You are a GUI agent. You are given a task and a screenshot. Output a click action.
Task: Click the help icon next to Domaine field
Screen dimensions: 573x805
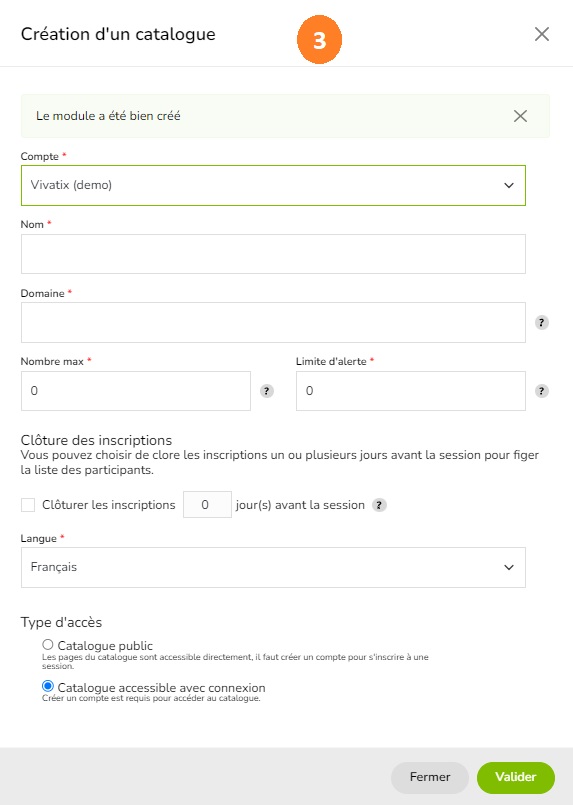pos(542,322)
